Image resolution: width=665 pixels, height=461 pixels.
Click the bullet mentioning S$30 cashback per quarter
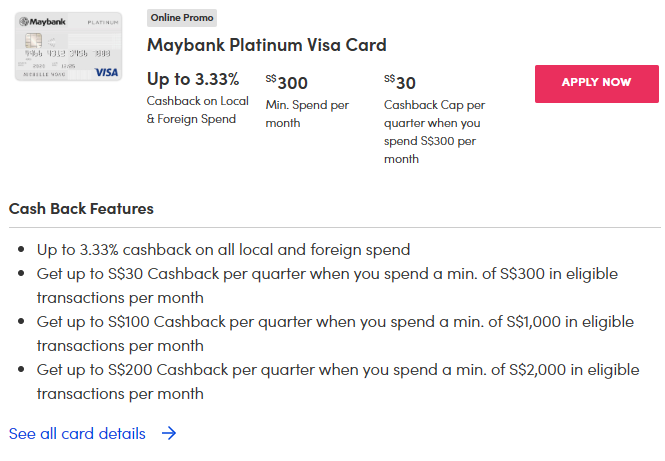pos(326,274)
